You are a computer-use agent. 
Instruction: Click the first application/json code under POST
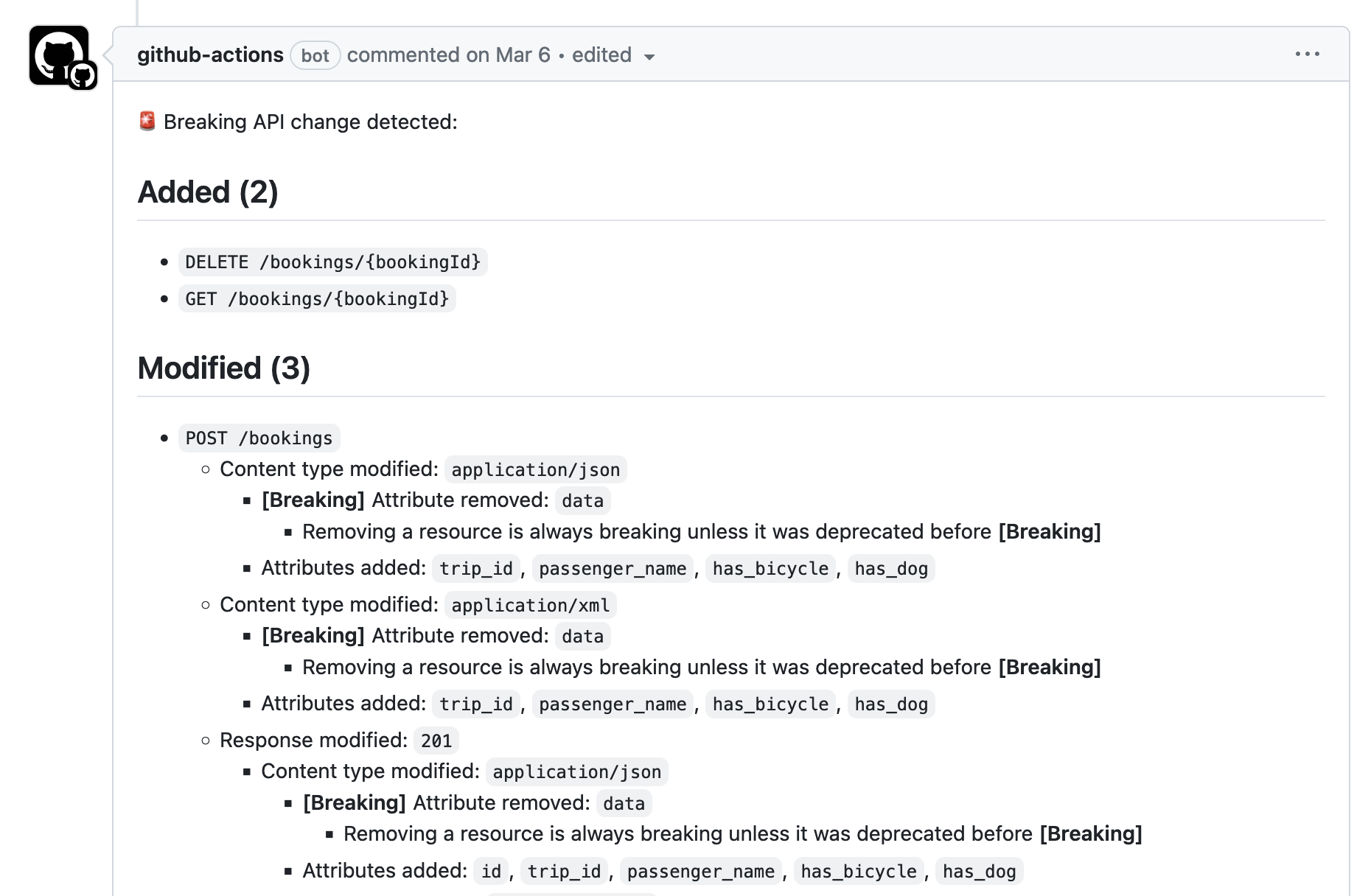(535, 470)
